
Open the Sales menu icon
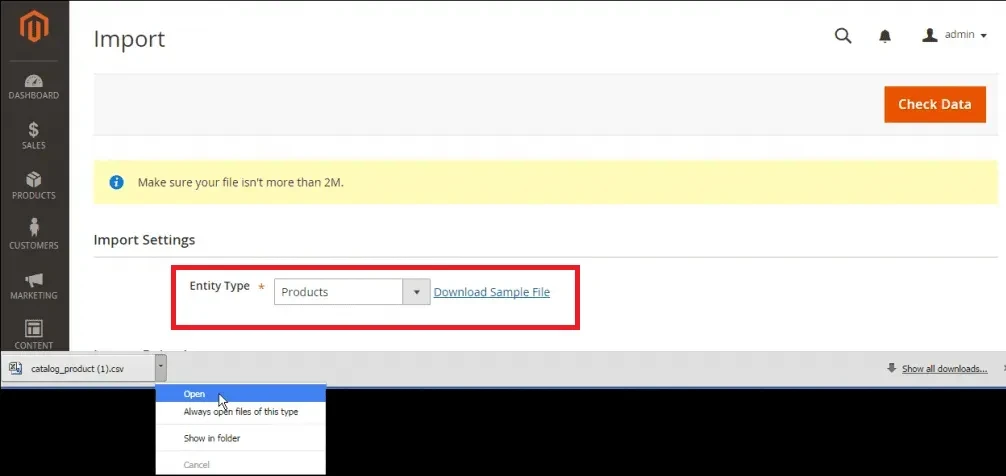[33, 130]
